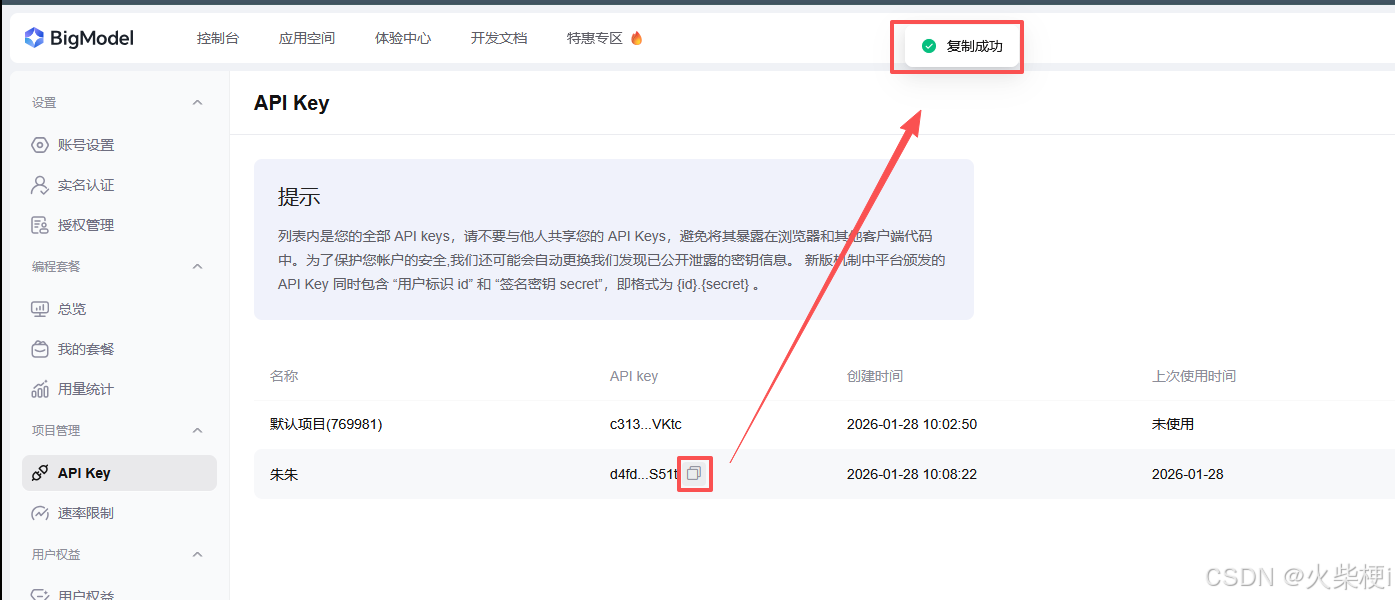Screen dimensions: 1395x600
Task: Open the 应用空间 top menu
Action: 307,38
